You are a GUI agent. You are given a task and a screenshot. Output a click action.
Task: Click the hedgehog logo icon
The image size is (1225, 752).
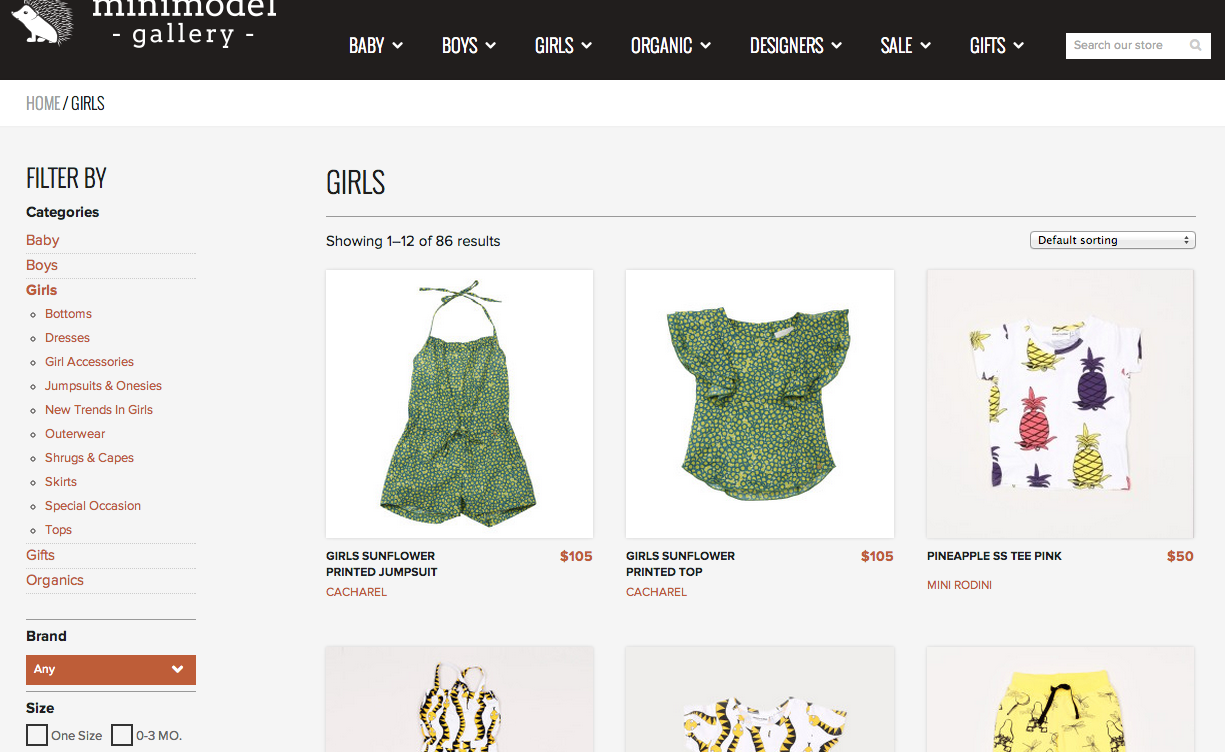click(x=41, y=23)
